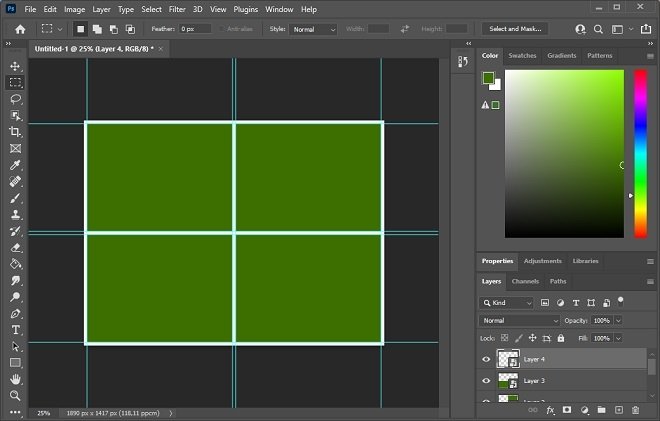Click the Feather input field
This screenshot has width=660, height=421.
tap(195, 29)
